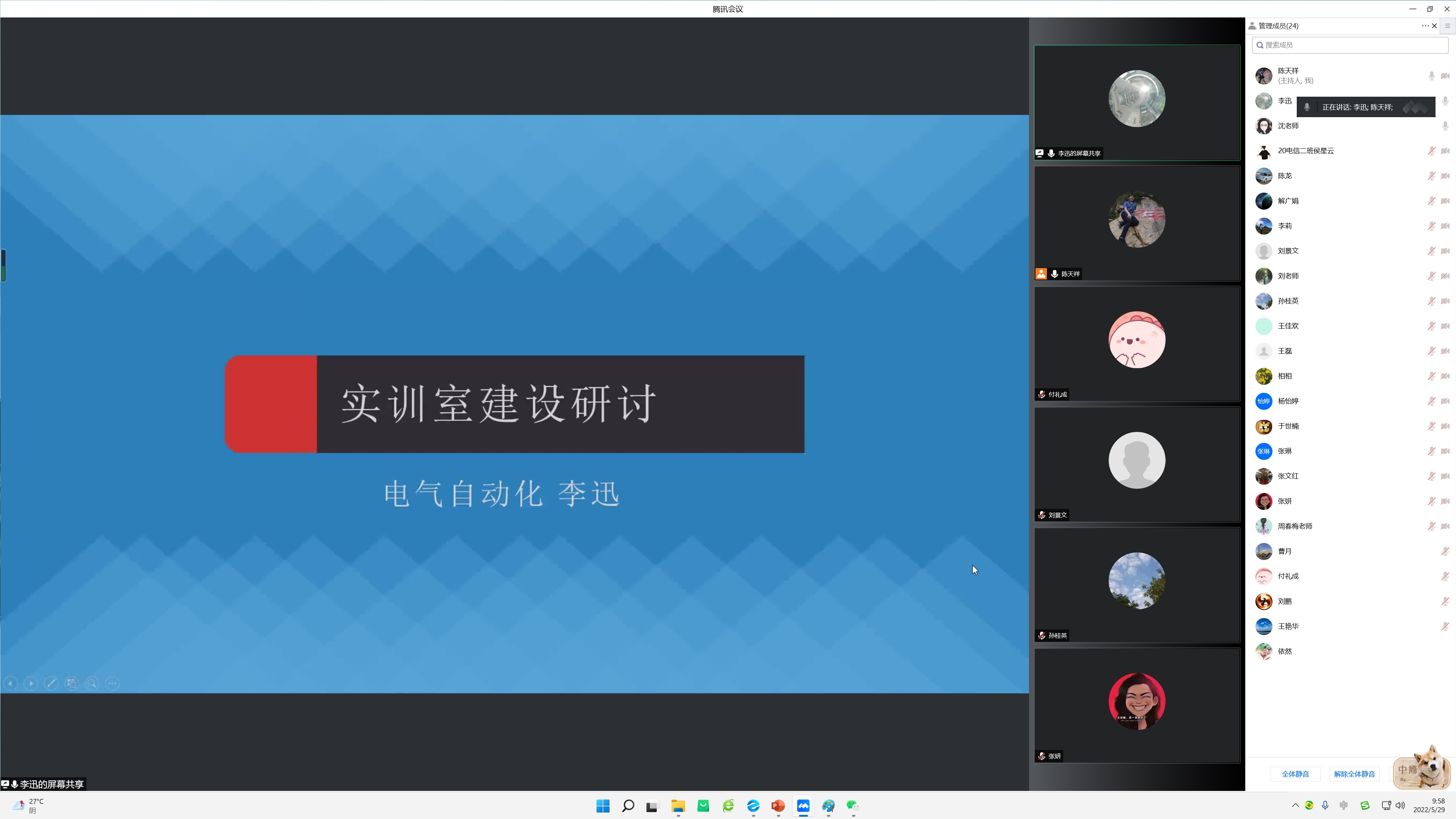Click the 解除全体静音 button

(x=1354, y=774)
